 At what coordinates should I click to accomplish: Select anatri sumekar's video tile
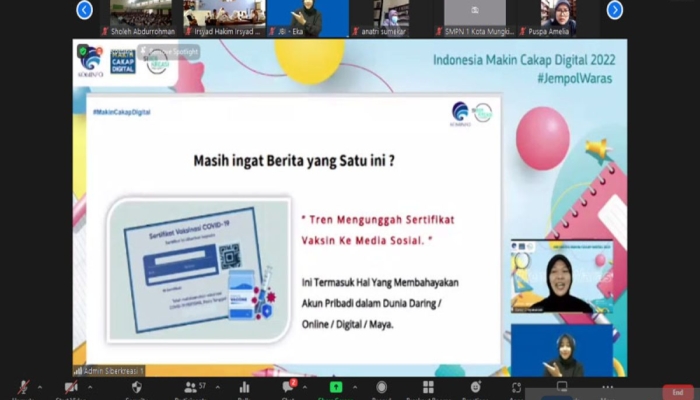(x=391, y=18)
